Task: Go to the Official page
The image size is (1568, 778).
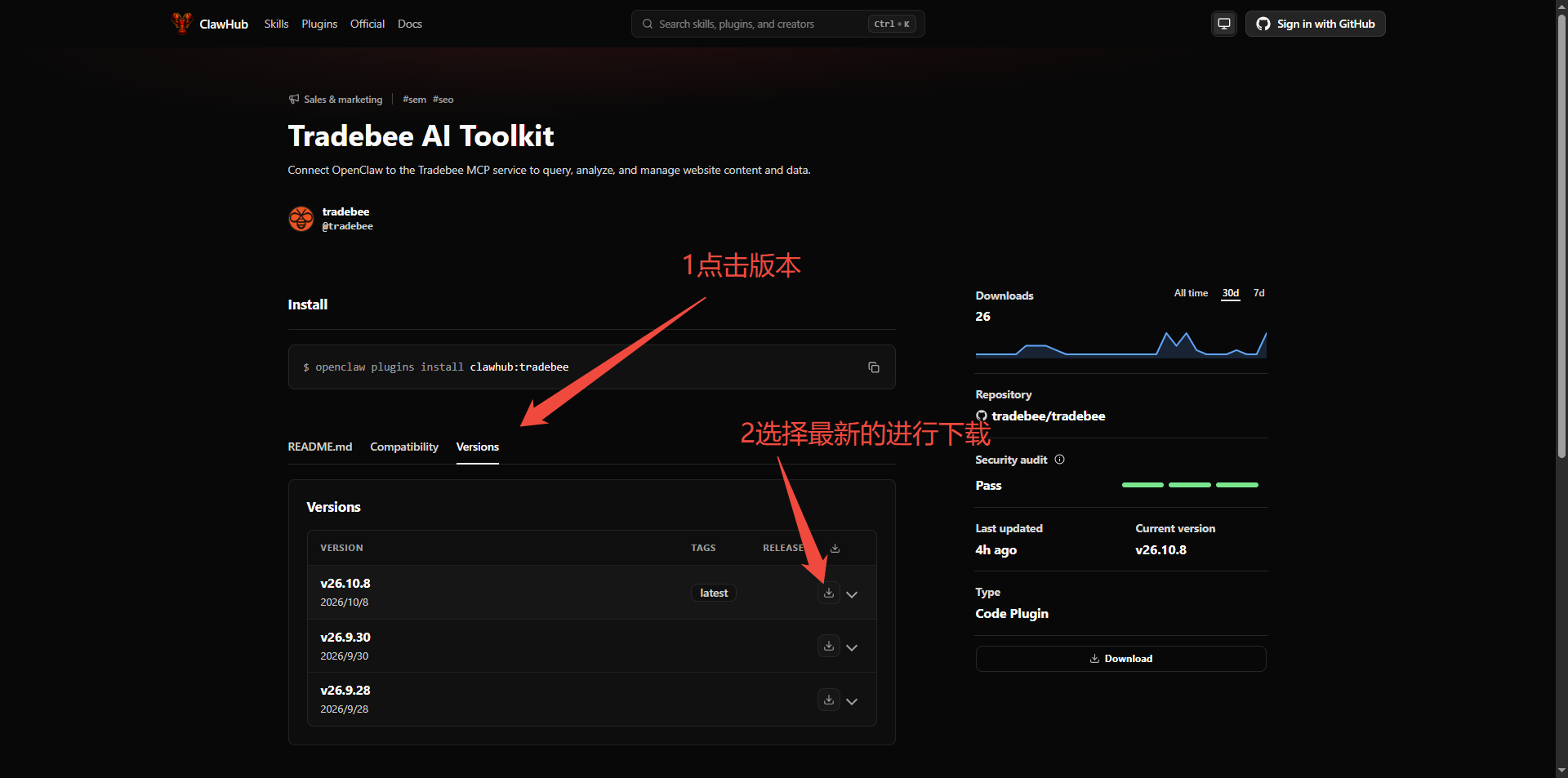Action: point(367,24)
